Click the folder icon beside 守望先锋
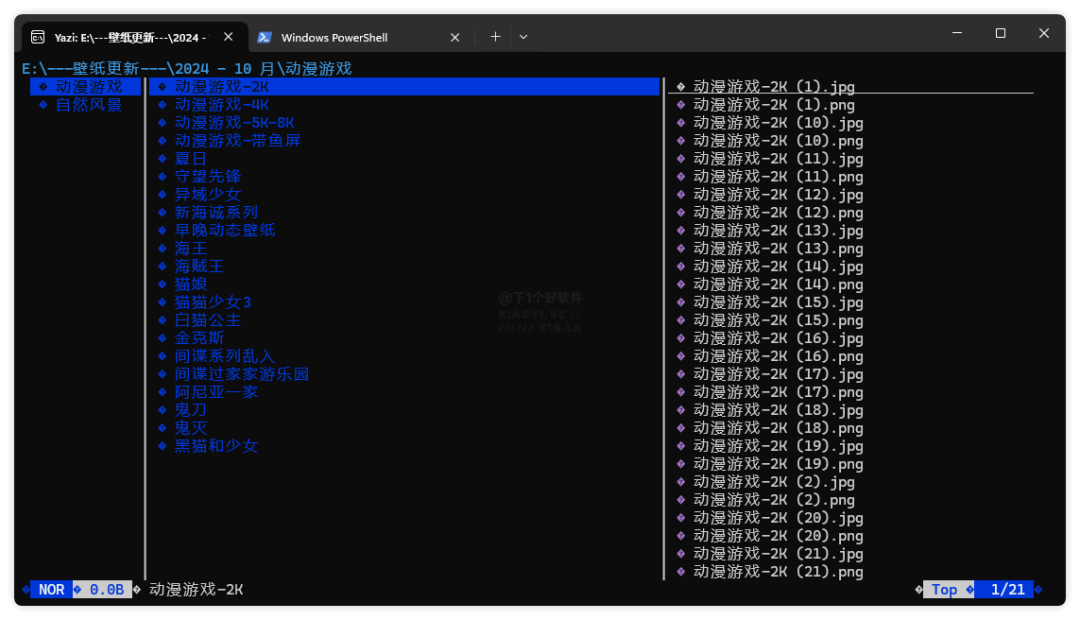Image resolution: width=1080 pixels, height=620 pixels. point(162,177)
